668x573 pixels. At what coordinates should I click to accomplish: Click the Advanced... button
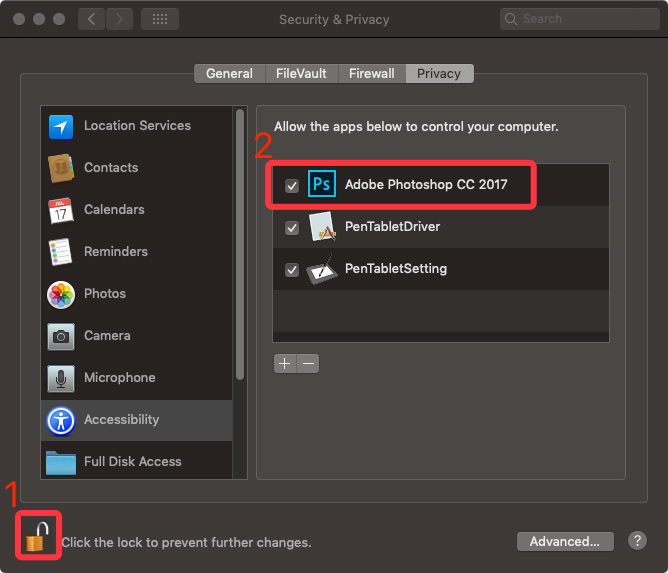565,541
